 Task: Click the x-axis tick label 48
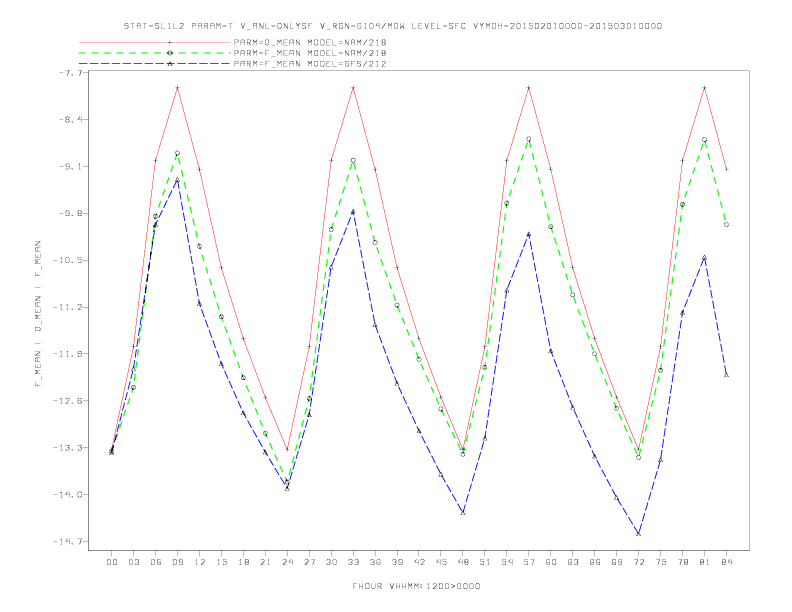(x=463, y=562)
